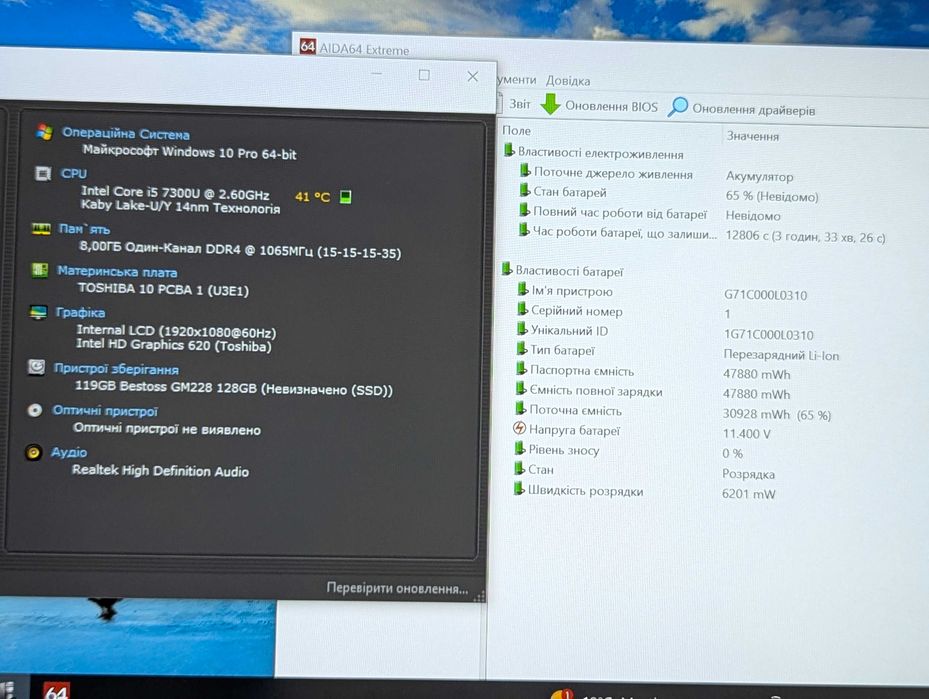The width and height of the screenshot is (929, 699).
Task: Click the value 6201 mW
Action: (x=748, y=493)
